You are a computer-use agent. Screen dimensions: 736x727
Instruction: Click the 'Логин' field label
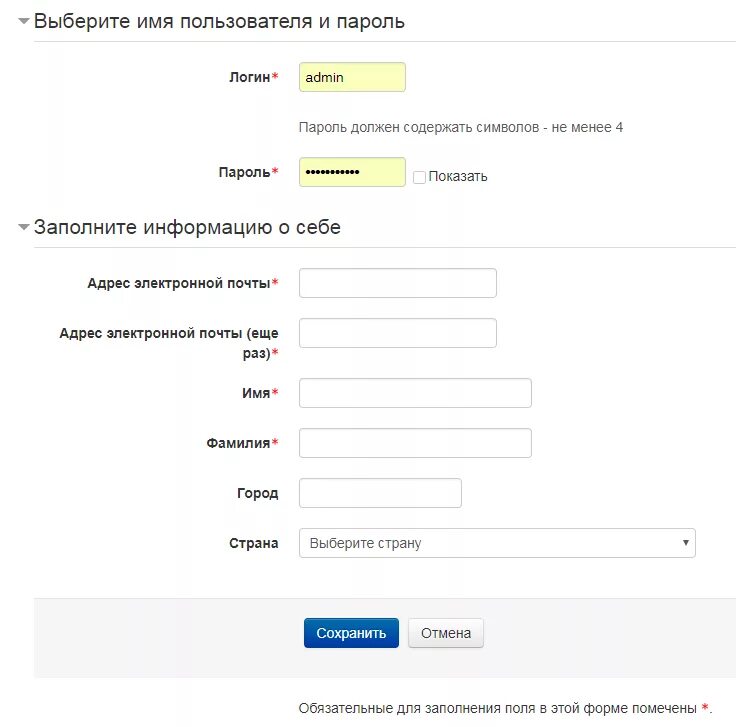(x=250, y=77)
